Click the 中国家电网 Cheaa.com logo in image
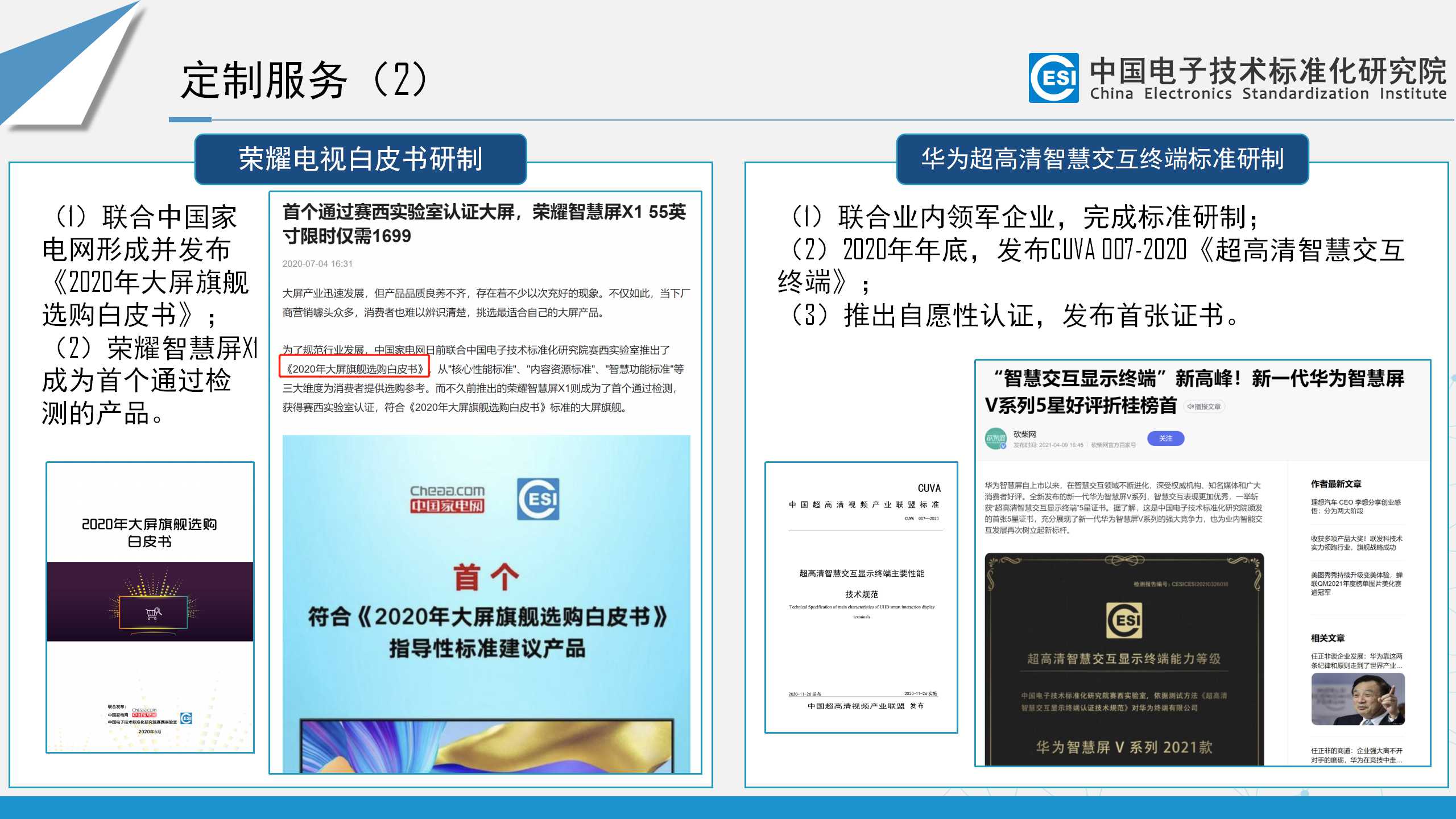Viewport: 1456px width, 819px height. click(447, 499)
